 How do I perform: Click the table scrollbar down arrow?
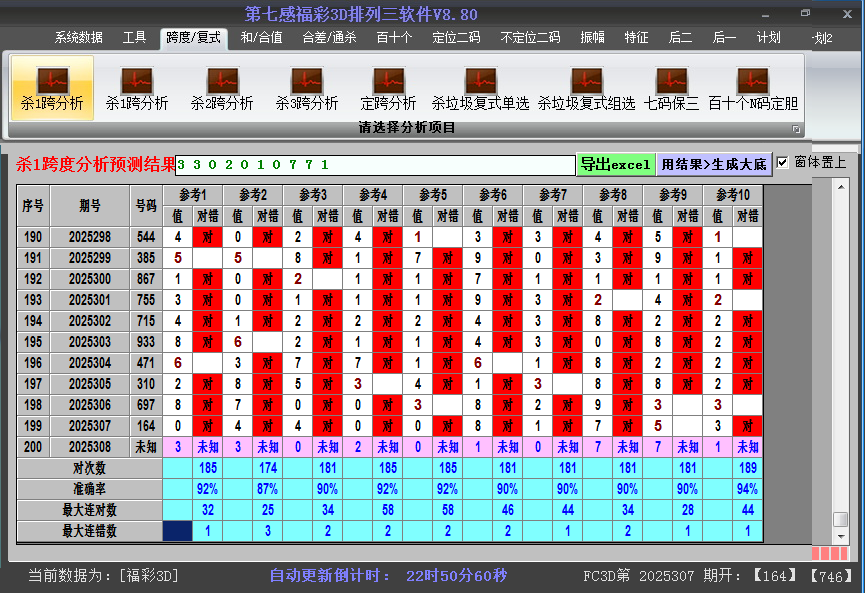point(841,536)
